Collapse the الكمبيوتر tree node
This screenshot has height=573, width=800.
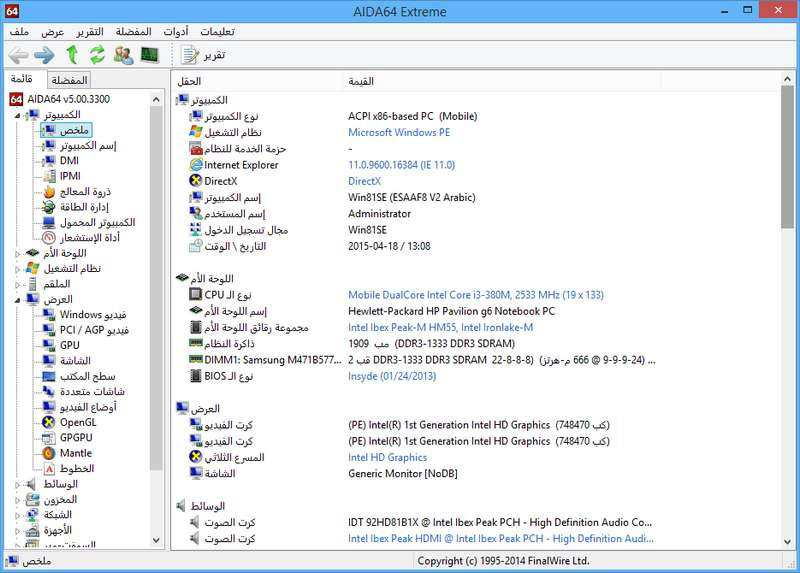click(x=17, y=116)
